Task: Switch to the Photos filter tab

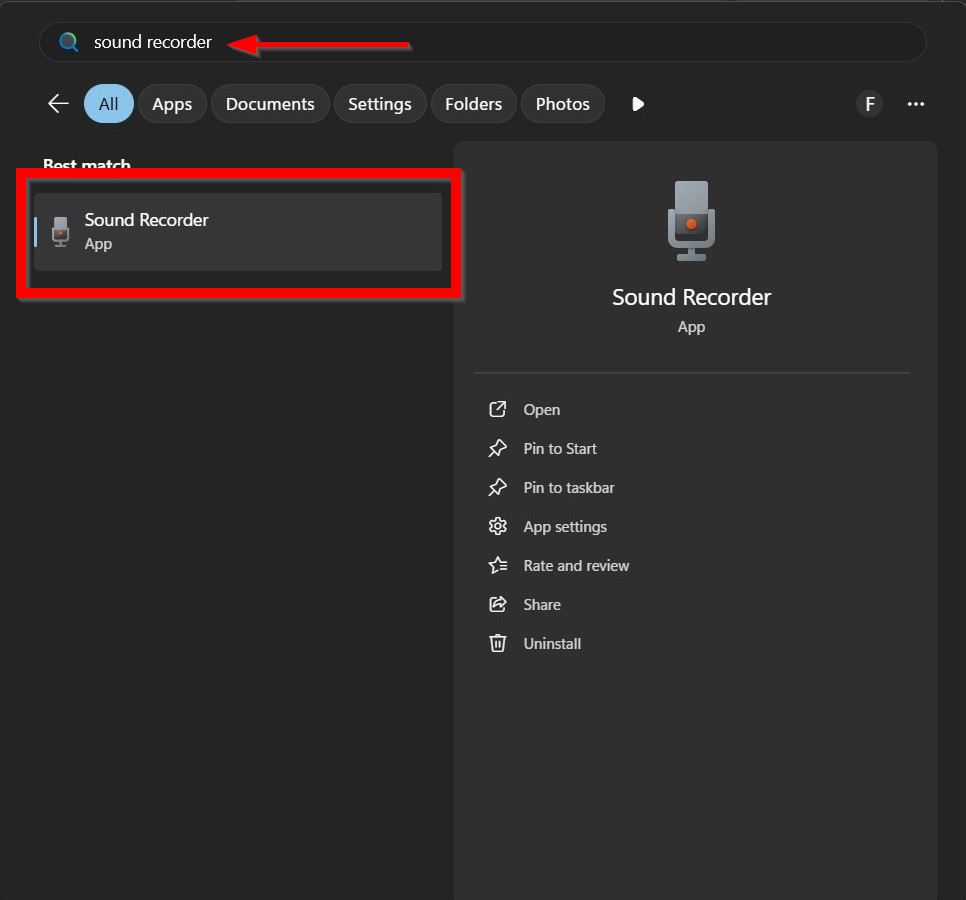Action: (562, 103)
